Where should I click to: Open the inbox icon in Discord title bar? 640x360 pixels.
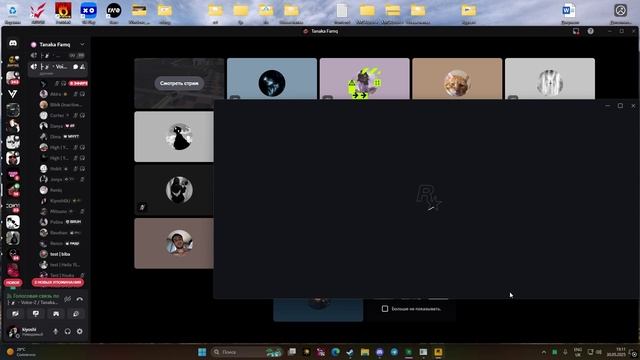[x=576, y=31]
